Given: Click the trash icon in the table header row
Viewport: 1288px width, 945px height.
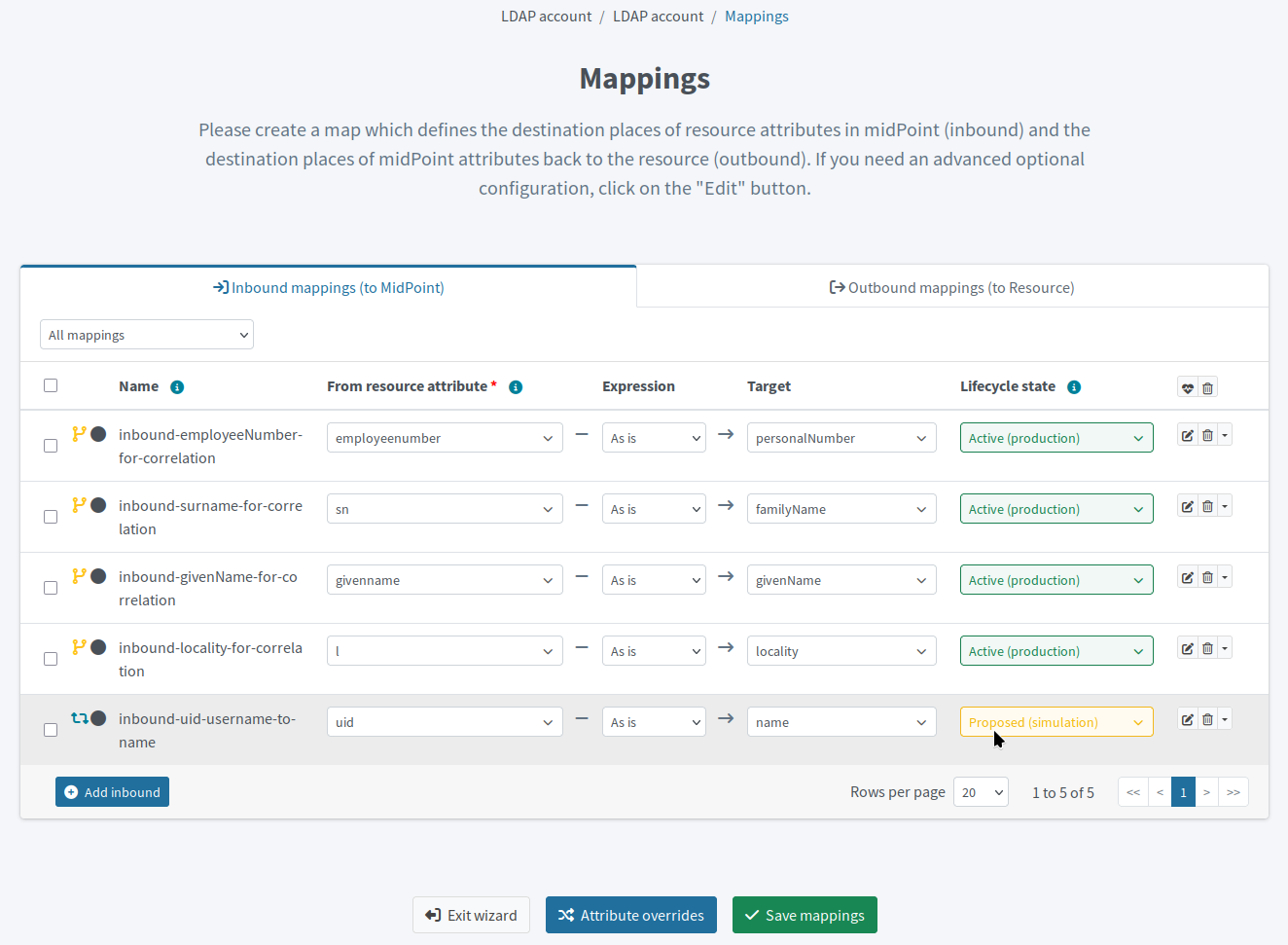Looking at the screenshot, I should (x=1207, y=386).
